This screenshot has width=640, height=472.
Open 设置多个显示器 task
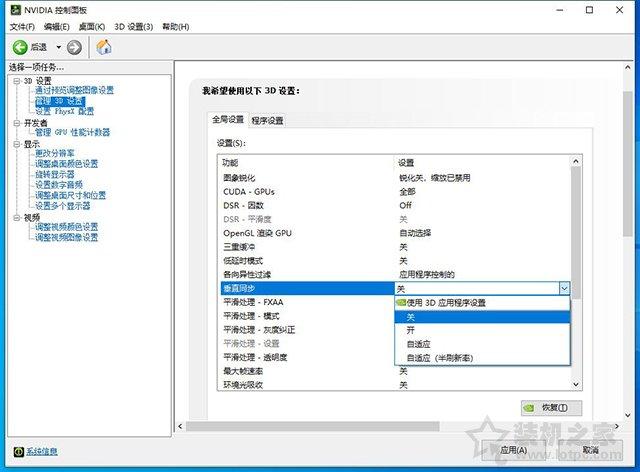pyautogui.click(x=62, y=206)
